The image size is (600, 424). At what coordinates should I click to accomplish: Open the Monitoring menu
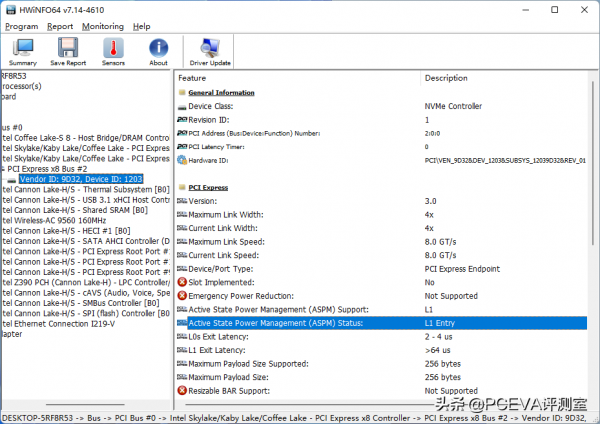tap(101, 26)
